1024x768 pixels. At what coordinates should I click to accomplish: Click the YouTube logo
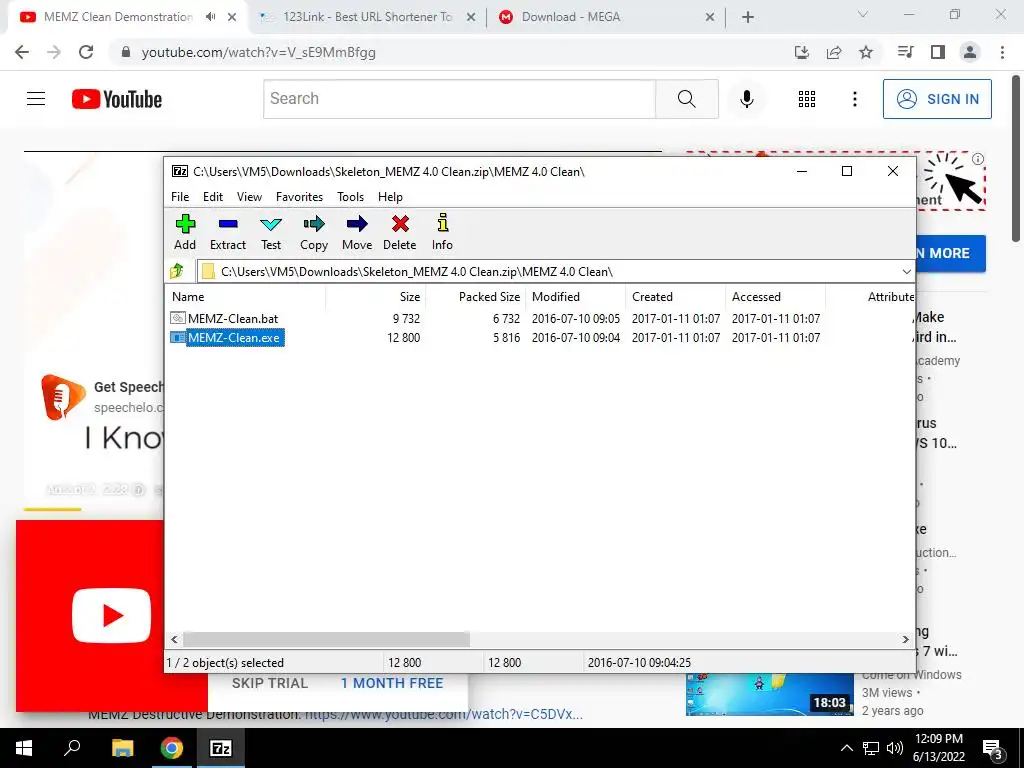pyautogui.click(x=117, y=99)
